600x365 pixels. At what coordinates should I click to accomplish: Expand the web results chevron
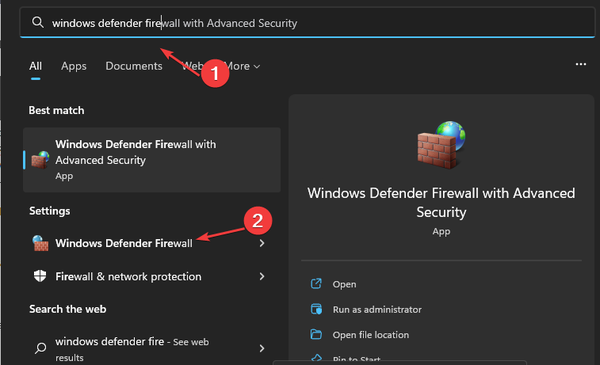pyautogui.click(x=262, y=348)
